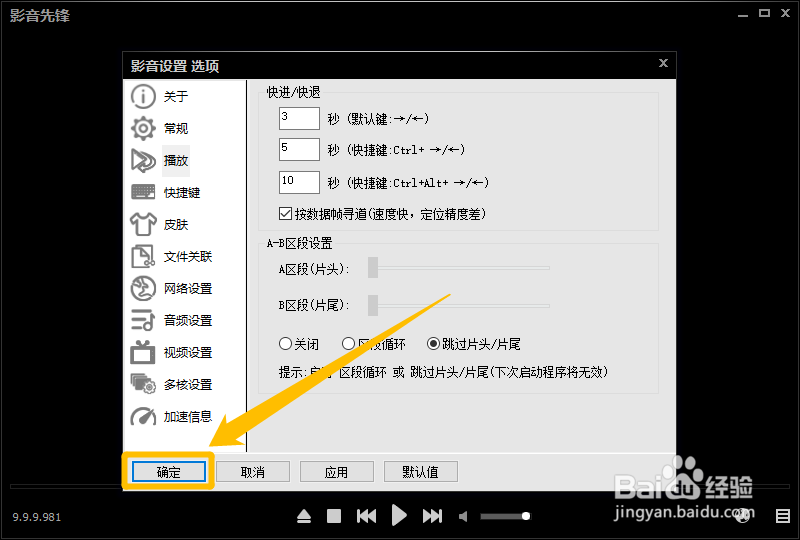Click the 文件关联 document icon
This screenshot has width=800, height=540.
pyautogui.click(x=143, y=256)
